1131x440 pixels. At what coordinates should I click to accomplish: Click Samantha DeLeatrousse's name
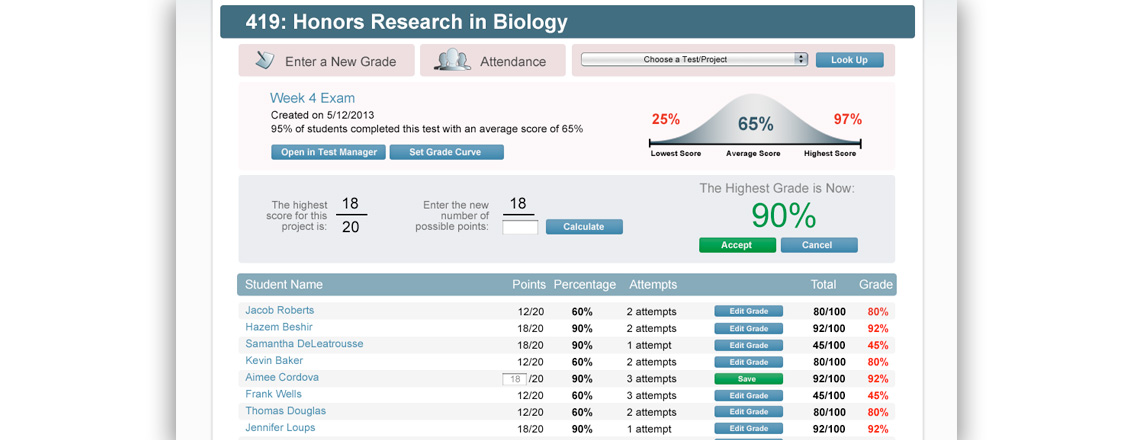click(x=304, y=344)
